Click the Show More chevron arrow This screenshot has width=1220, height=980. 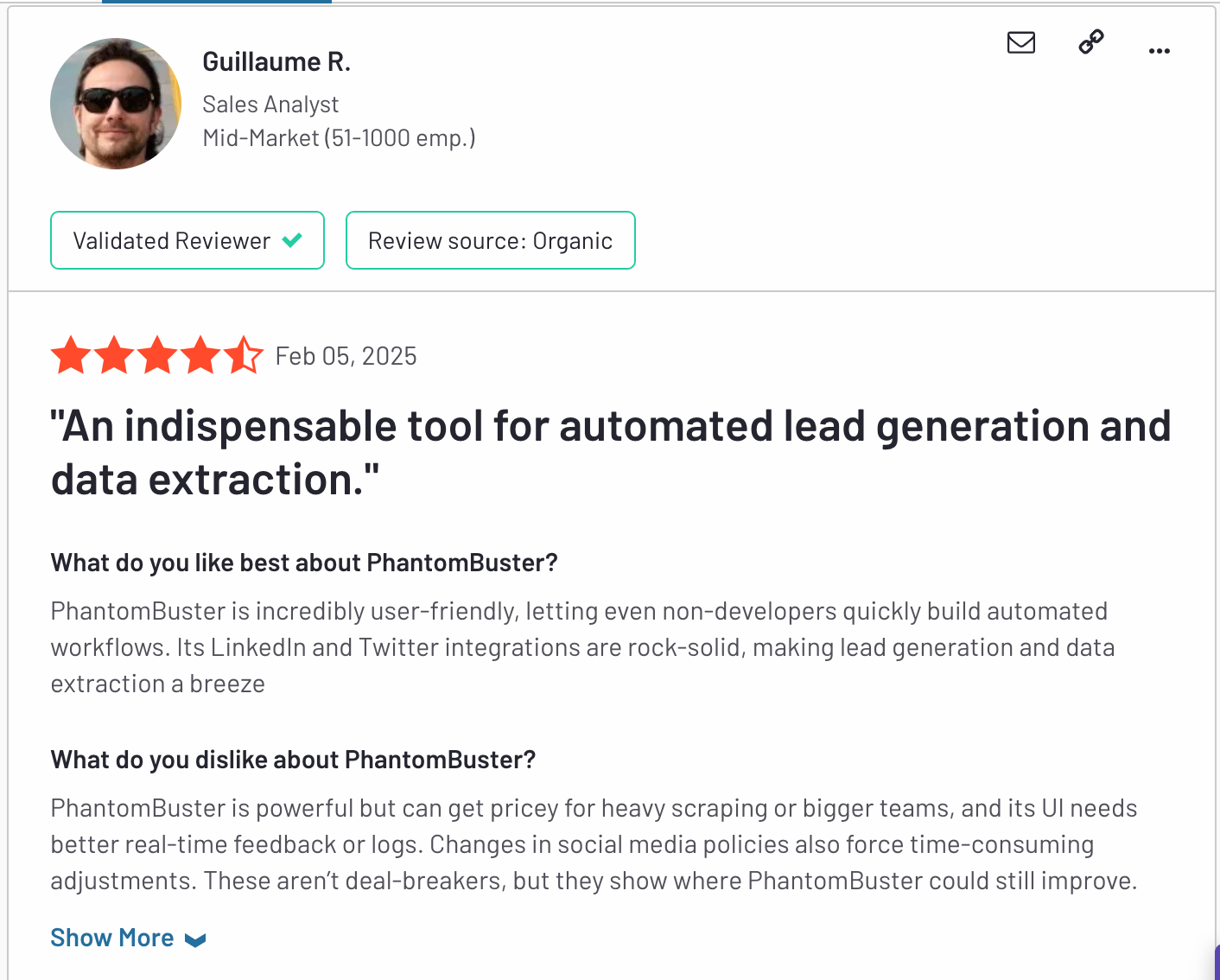(195, 940)
